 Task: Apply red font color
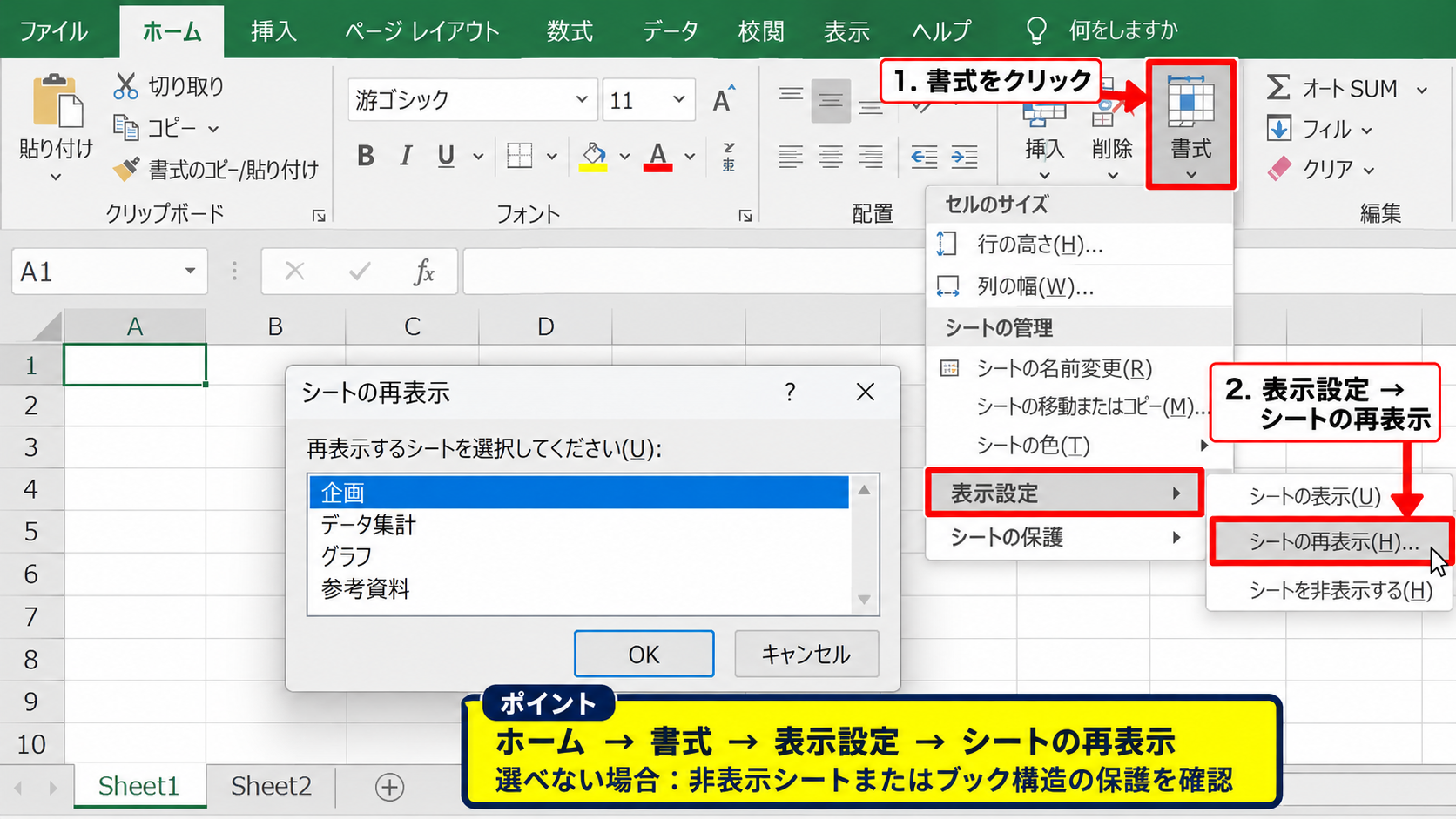[x=658, y=157]
